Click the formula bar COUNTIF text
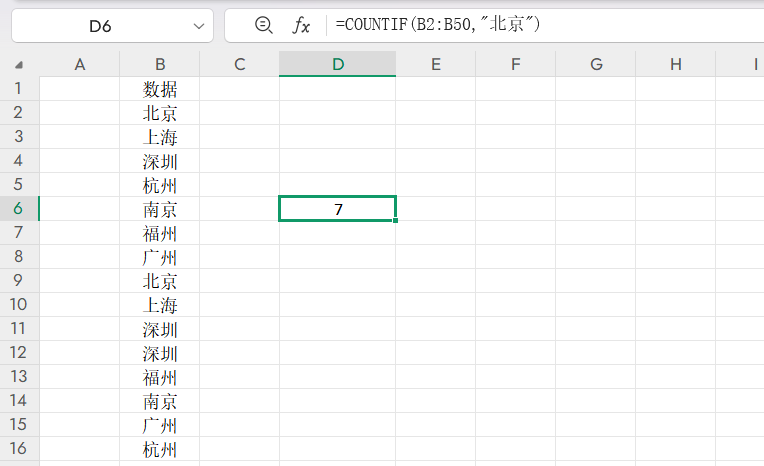 point(437,24)
